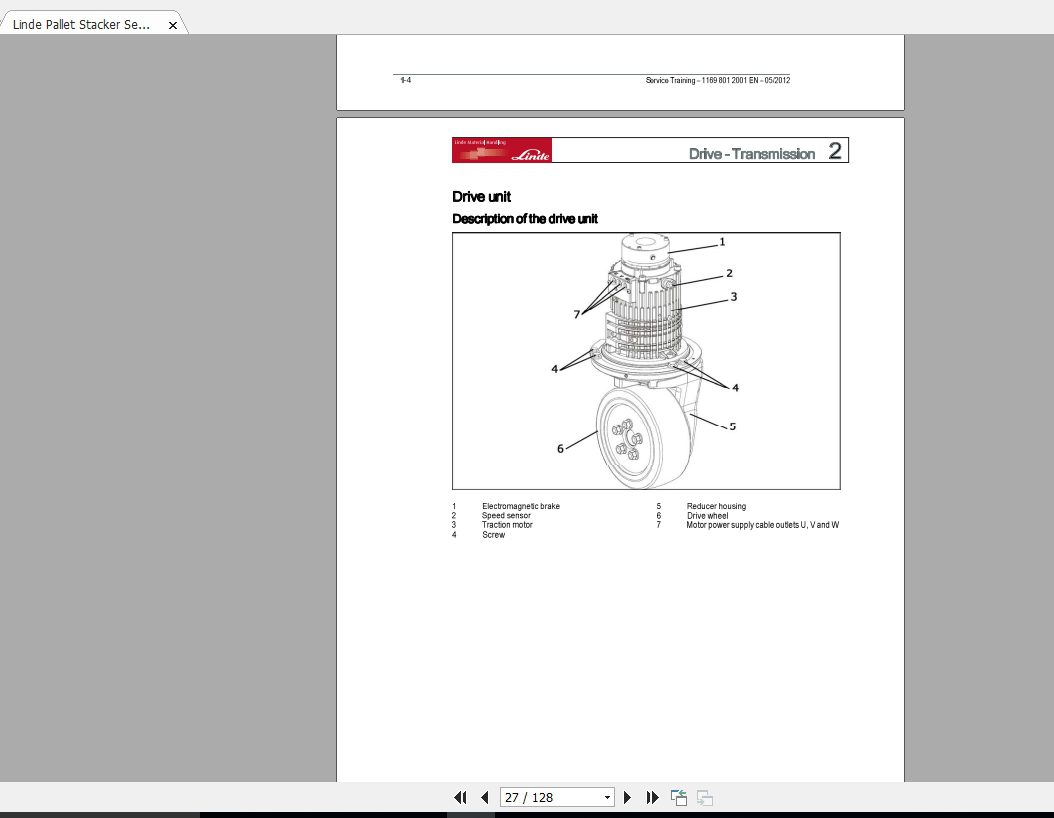Click the Description of the drive unit subheading
Screen dimensions: 1054x818
524,218
